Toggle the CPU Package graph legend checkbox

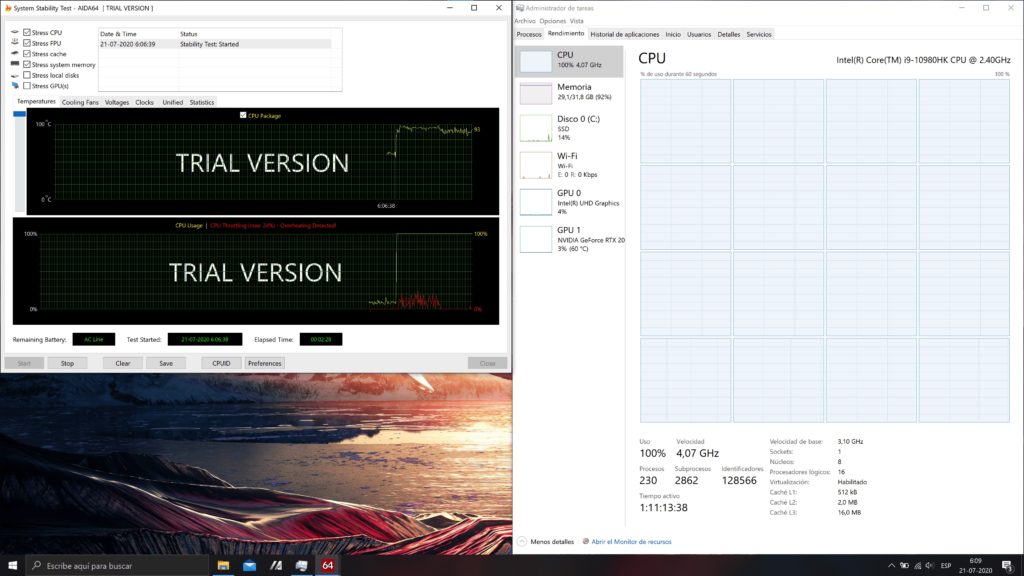tap(243, 115)
